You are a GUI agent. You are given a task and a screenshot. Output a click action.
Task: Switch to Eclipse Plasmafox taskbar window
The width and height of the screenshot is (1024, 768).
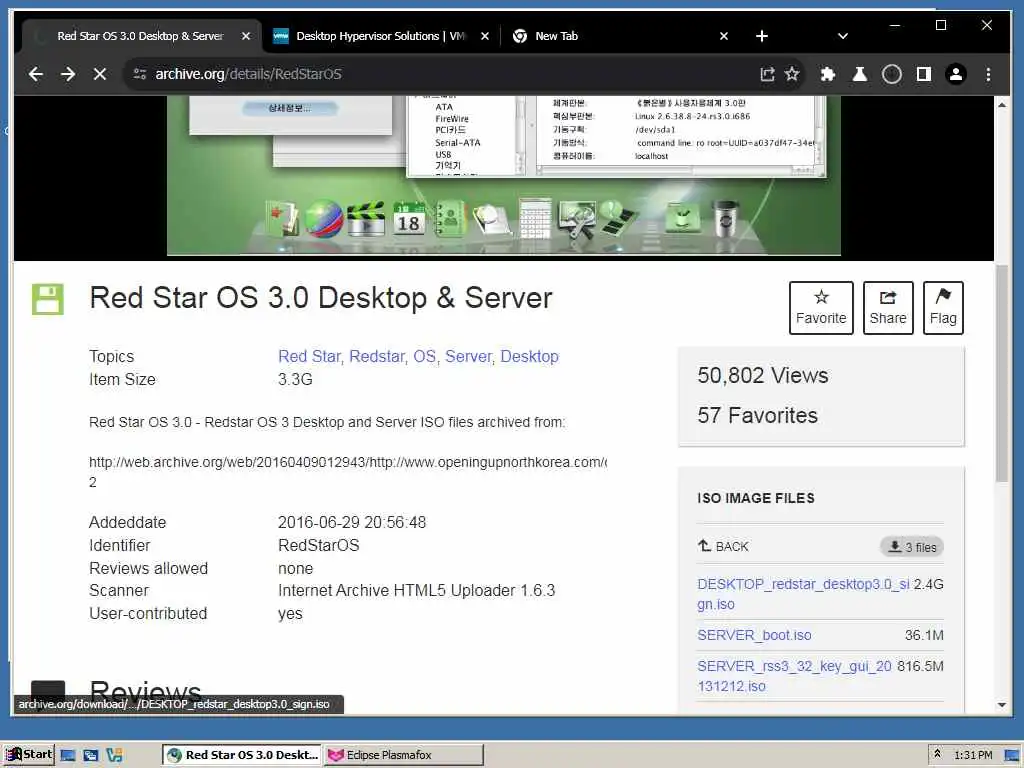pyautogui.click(x=404, y=755)
